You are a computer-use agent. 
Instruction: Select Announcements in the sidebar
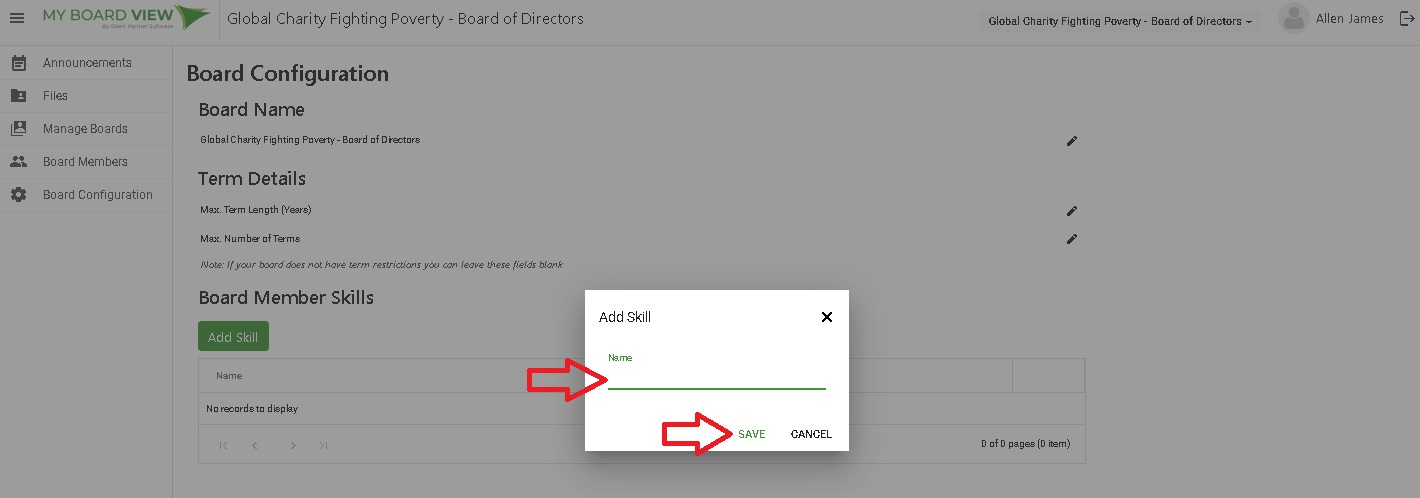pyautogui.click(x=87, y=63)
